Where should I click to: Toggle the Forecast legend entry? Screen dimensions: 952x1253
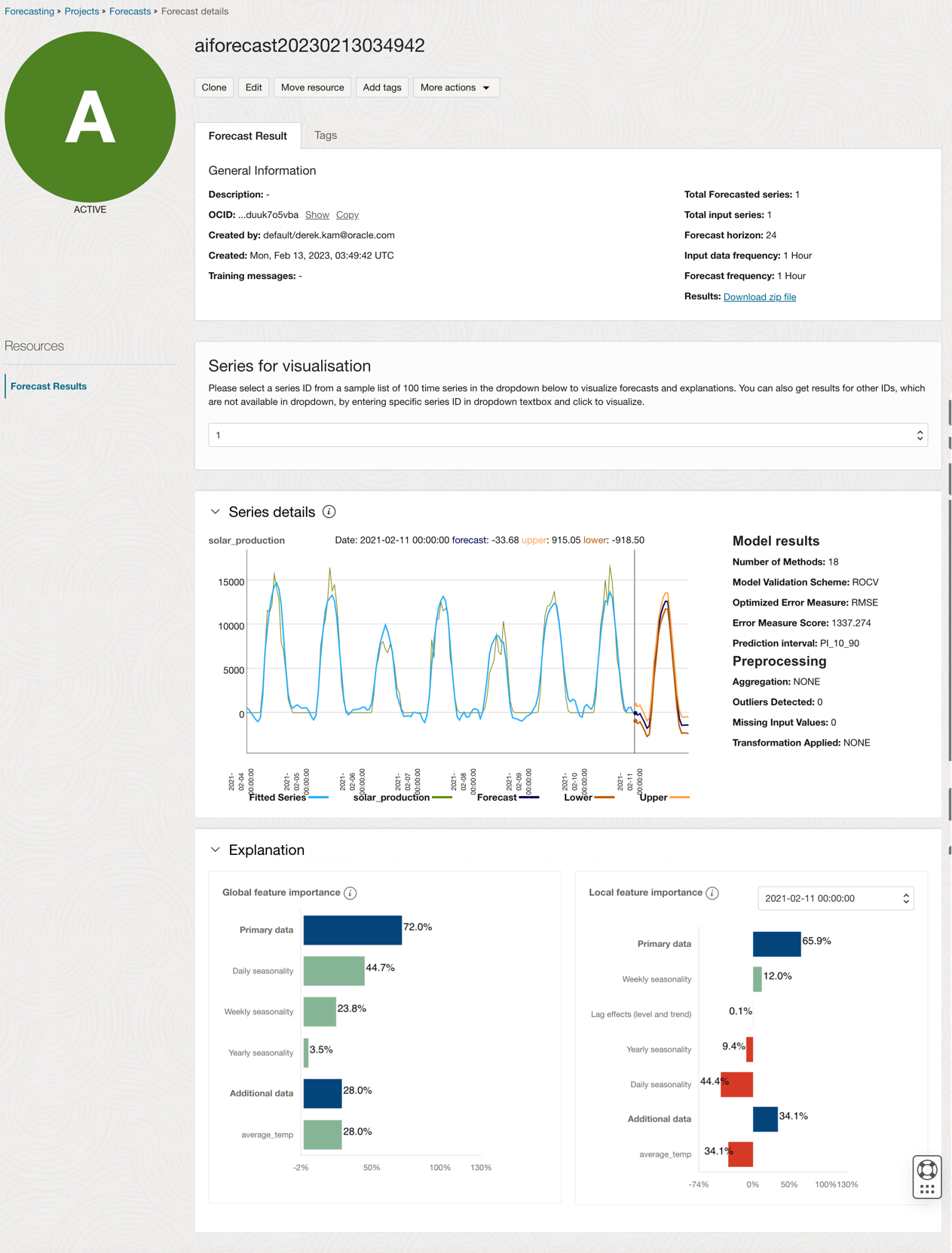click(507, 798)
